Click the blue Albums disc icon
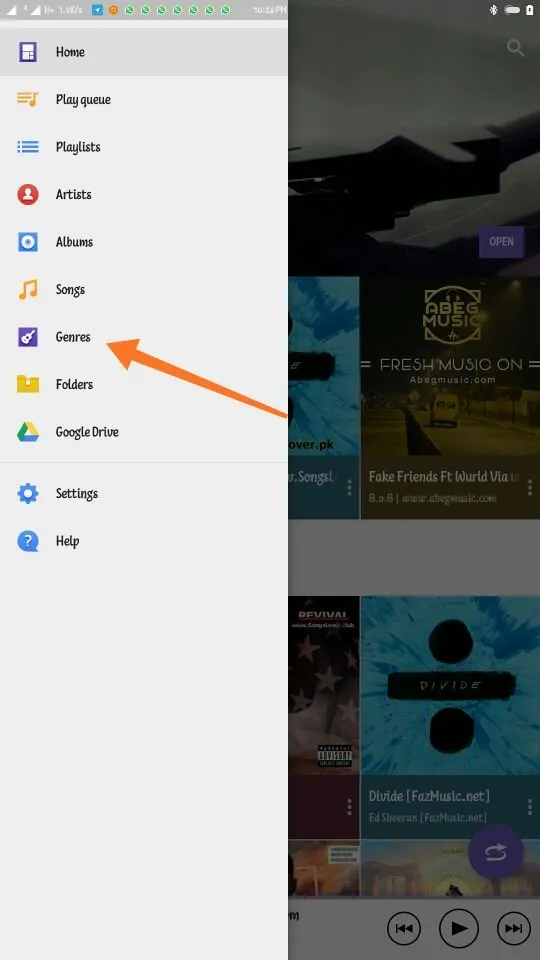Screen dimensions: 540x960 28,242
